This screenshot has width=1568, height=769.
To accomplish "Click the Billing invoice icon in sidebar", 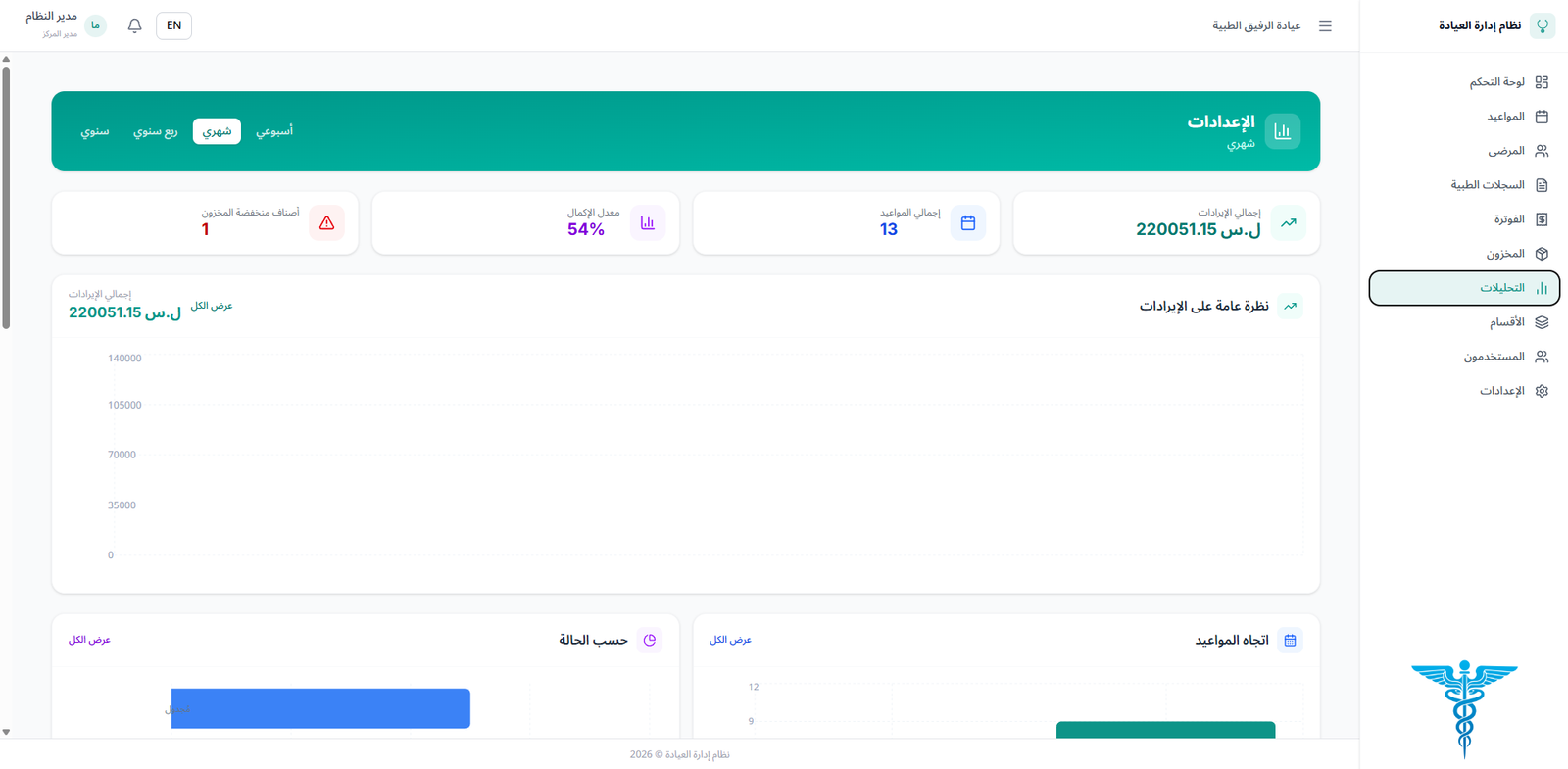I will [x=1542, y=219].
